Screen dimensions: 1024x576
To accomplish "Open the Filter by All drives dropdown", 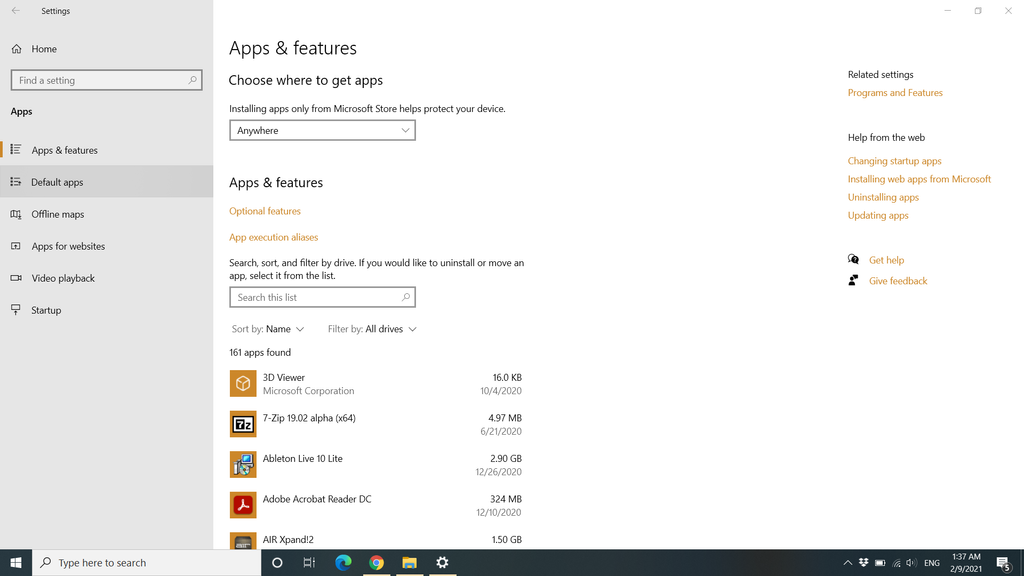I will click(x=371, y=328).
